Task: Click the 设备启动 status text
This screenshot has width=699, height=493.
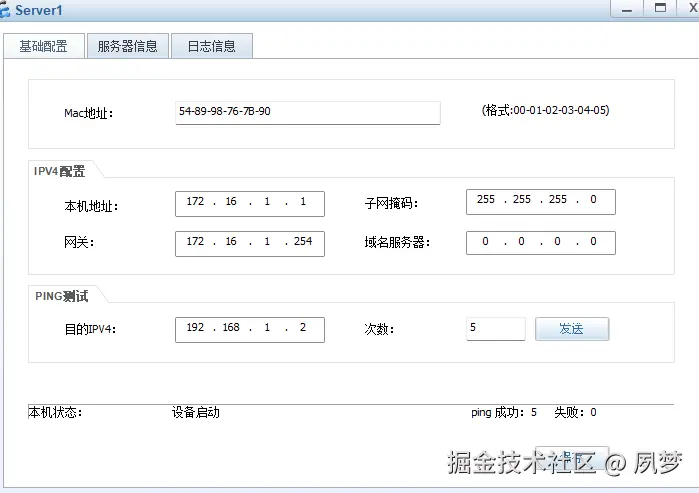Action: tap(196, 412)
